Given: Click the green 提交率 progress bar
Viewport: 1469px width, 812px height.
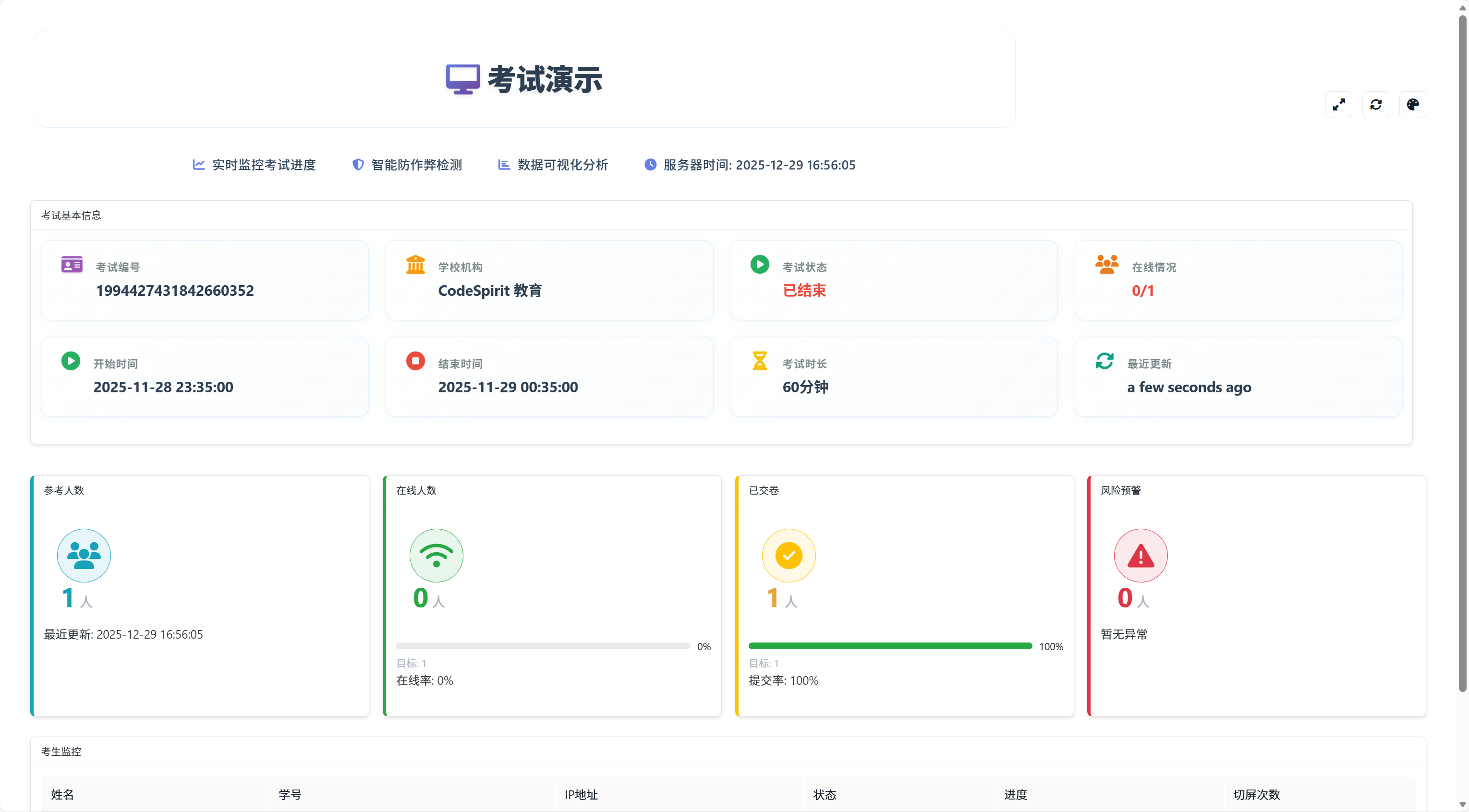Looking at the screenshot, I should [x=890, y=646].
